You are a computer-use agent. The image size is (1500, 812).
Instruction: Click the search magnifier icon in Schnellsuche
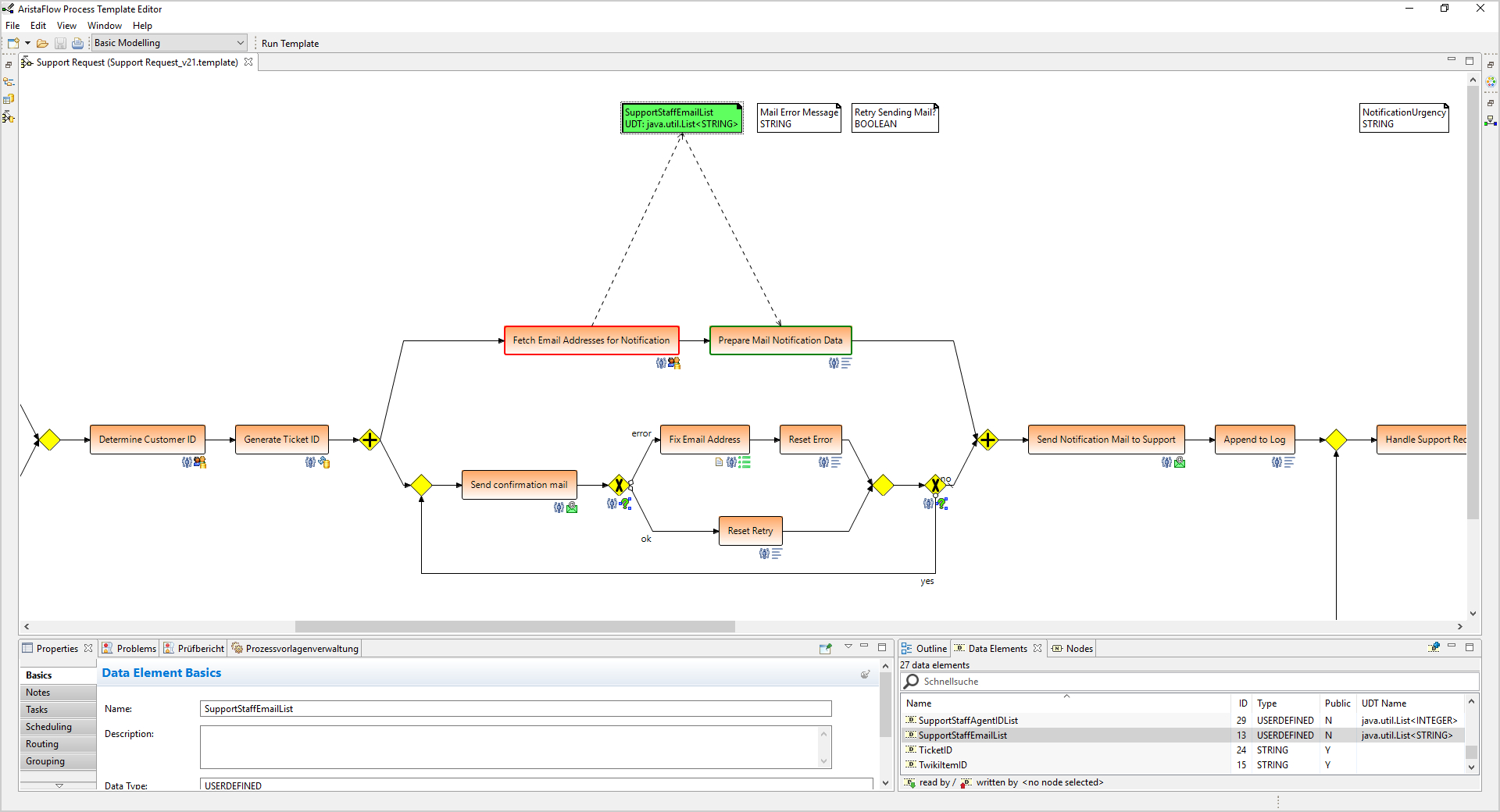click(x=912, y=682)
